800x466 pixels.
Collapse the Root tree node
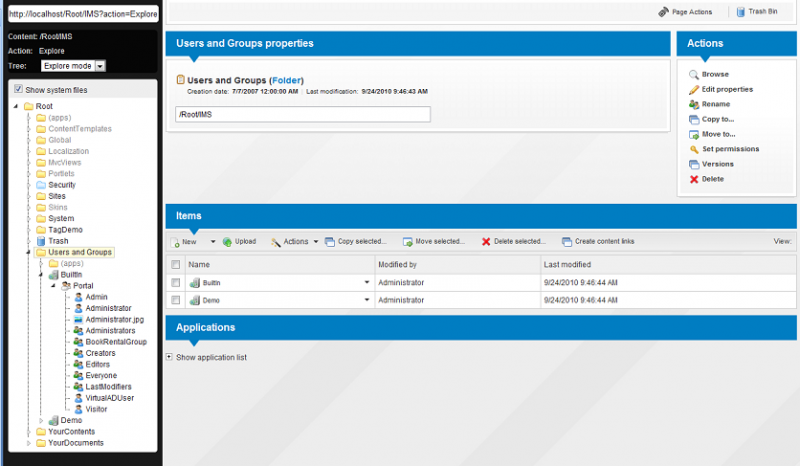tap(16, 106)
